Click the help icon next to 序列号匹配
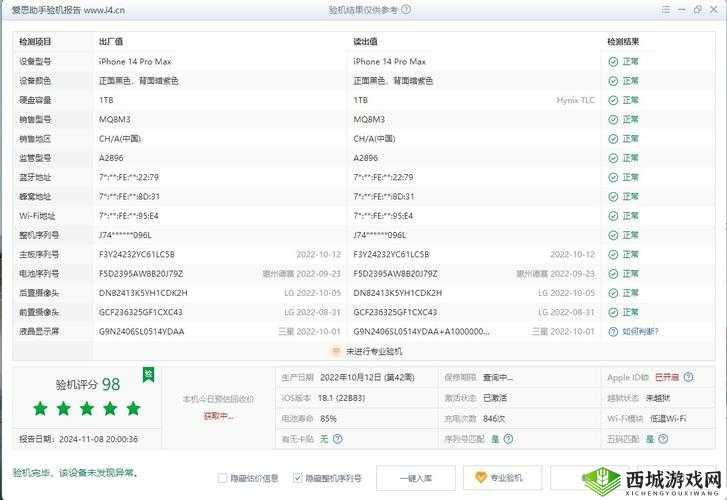The image size is (727, 500). click(x=508, y=439)
